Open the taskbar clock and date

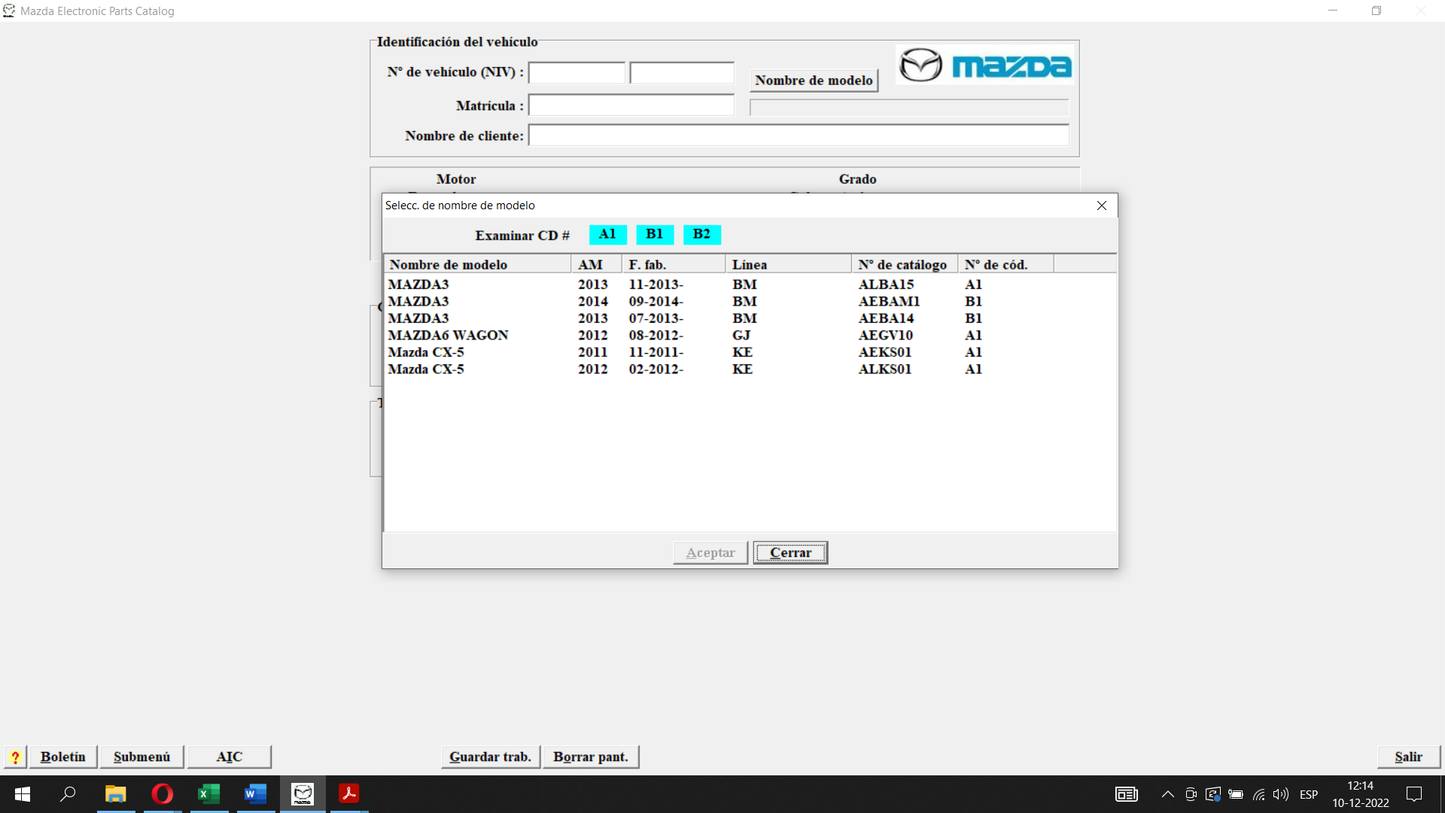click(x=1360, y=794)
